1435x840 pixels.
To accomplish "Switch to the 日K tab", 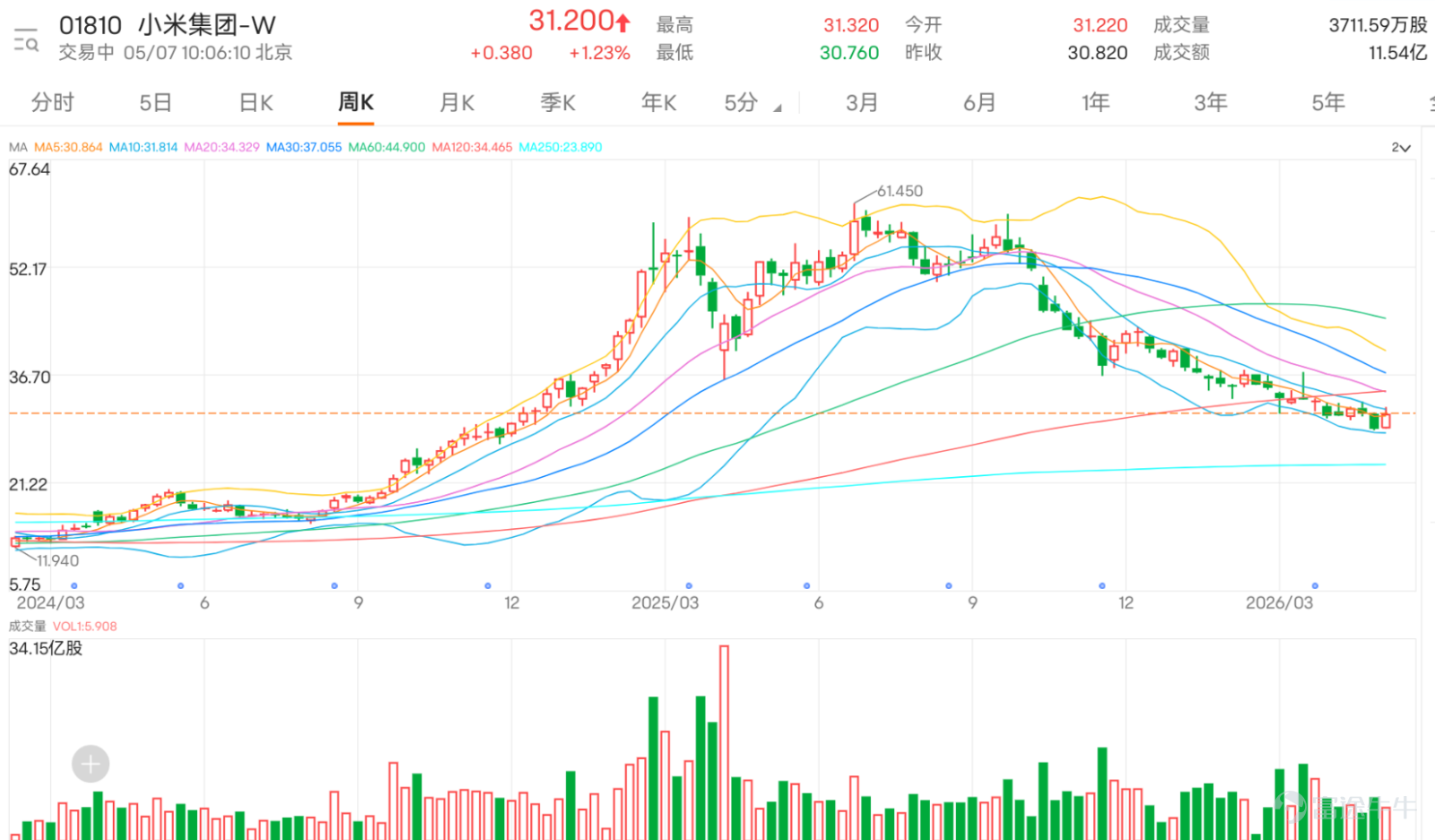I will tap(256, 102).
